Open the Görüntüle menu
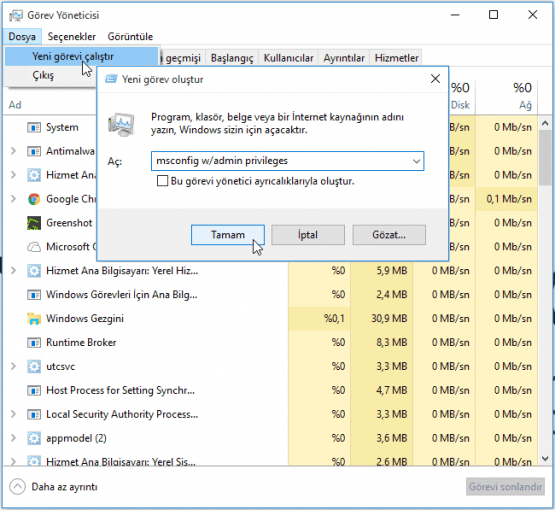 [130, 36]
